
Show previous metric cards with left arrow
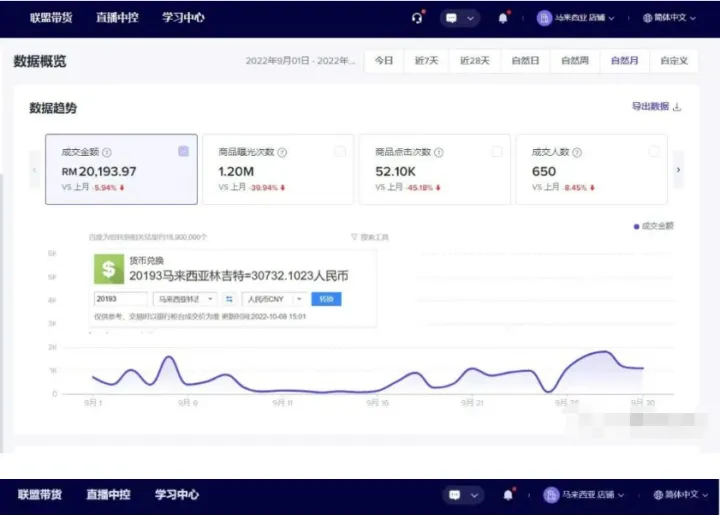pos(34,170)
